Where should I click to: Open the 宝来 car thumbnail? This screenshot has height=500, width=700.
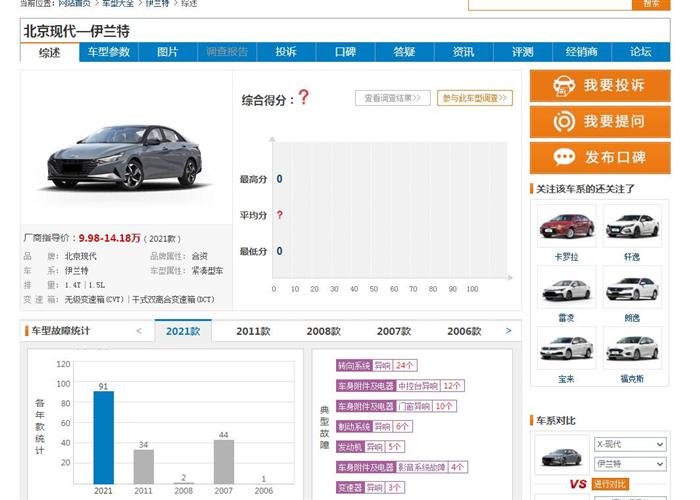pos(567,348)
